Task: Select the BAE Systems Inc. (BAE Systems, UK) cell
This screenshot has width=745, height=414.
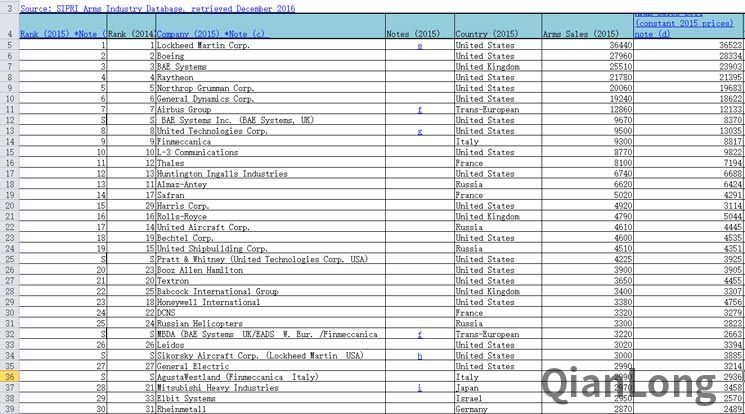Action: (270, 120)
